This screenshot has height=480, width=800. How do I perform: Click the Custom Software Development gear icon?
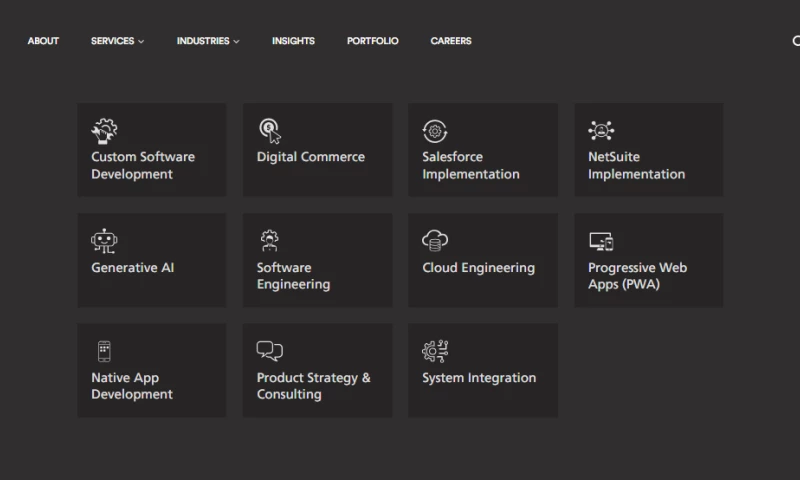[x=104, y=130]
